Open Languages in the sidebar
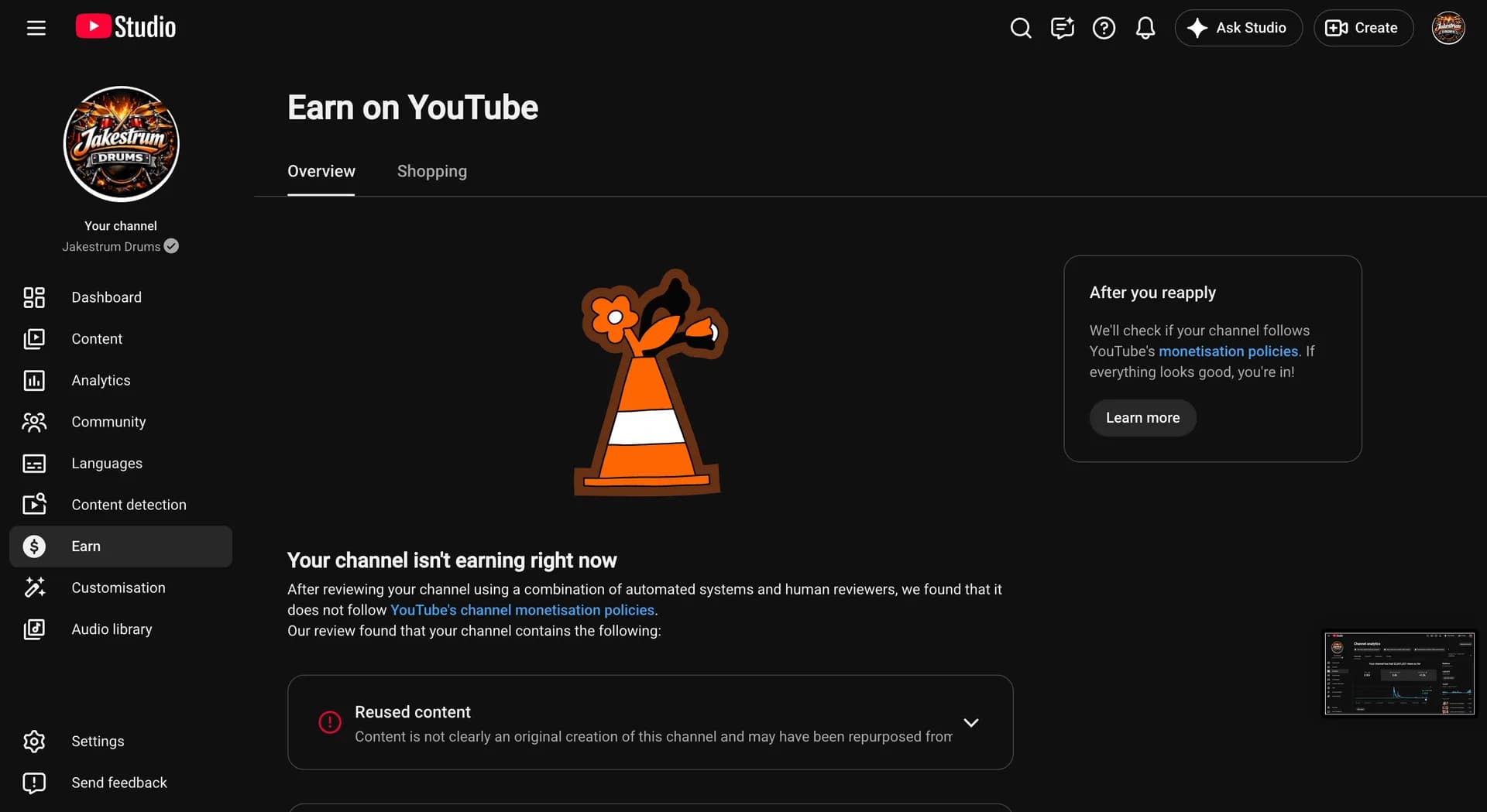The image size is (1487, 812). (121, 463)
